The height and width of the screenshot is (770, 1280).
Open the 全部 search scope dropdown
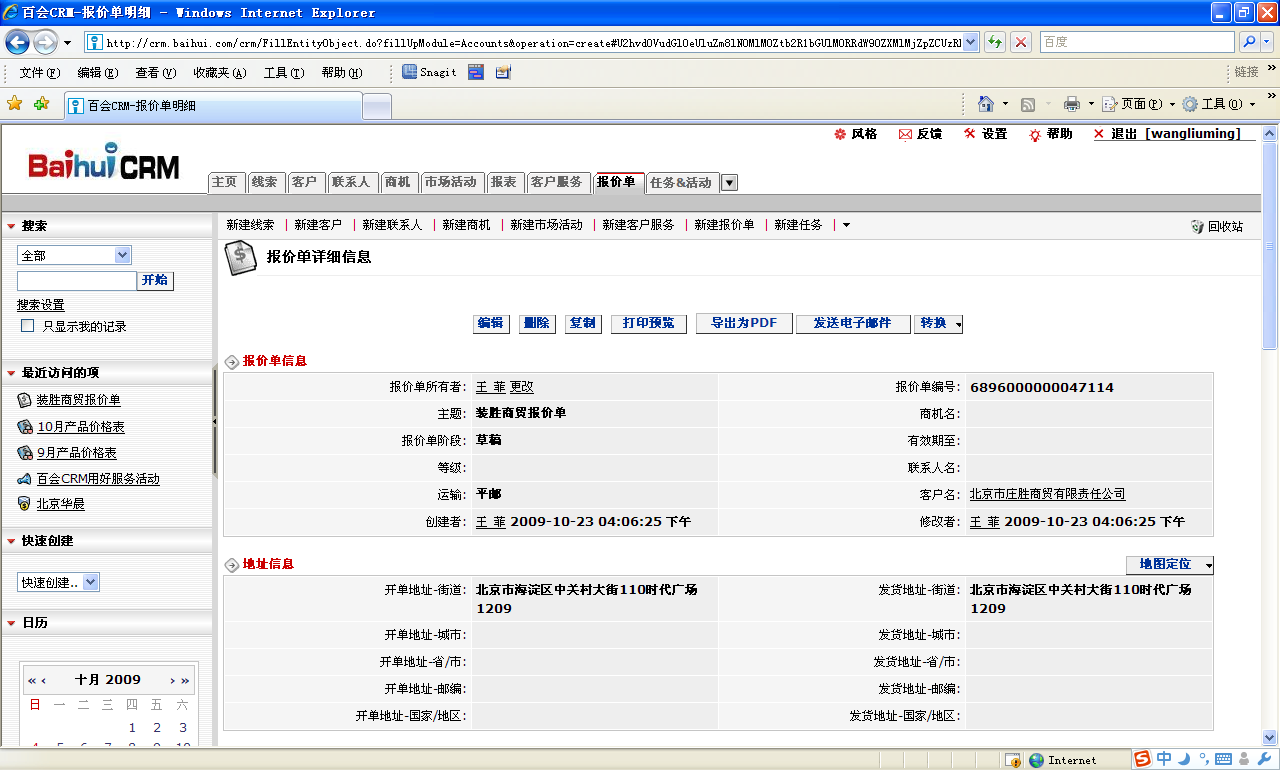(x=123, y=256)
